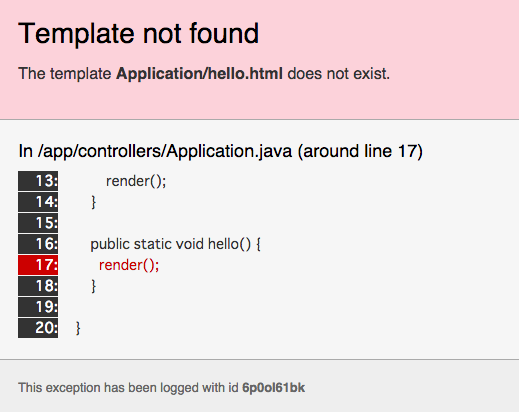Image resolution: width=519 pixels, height=412 pixels.
Task: Click the "Template not found" heading
Action: 138,33
